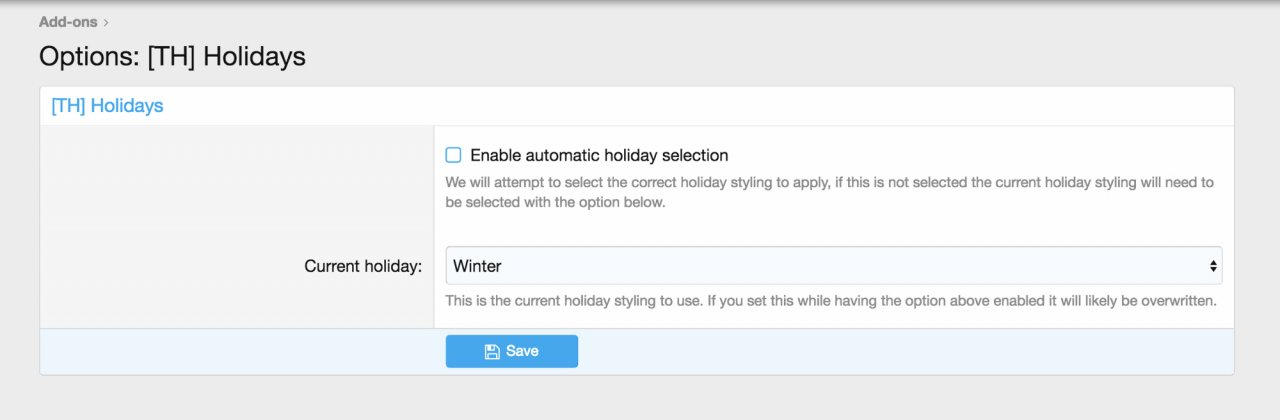Click the 'Enable automatic holiday selection' label text

pyautogui.click(x=598, y=155)
